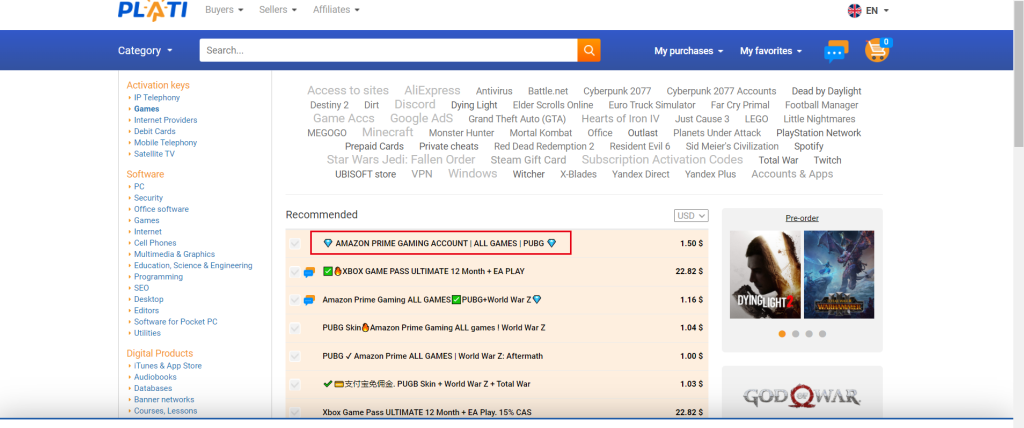Click the Software heading

(x=145, y=174)
